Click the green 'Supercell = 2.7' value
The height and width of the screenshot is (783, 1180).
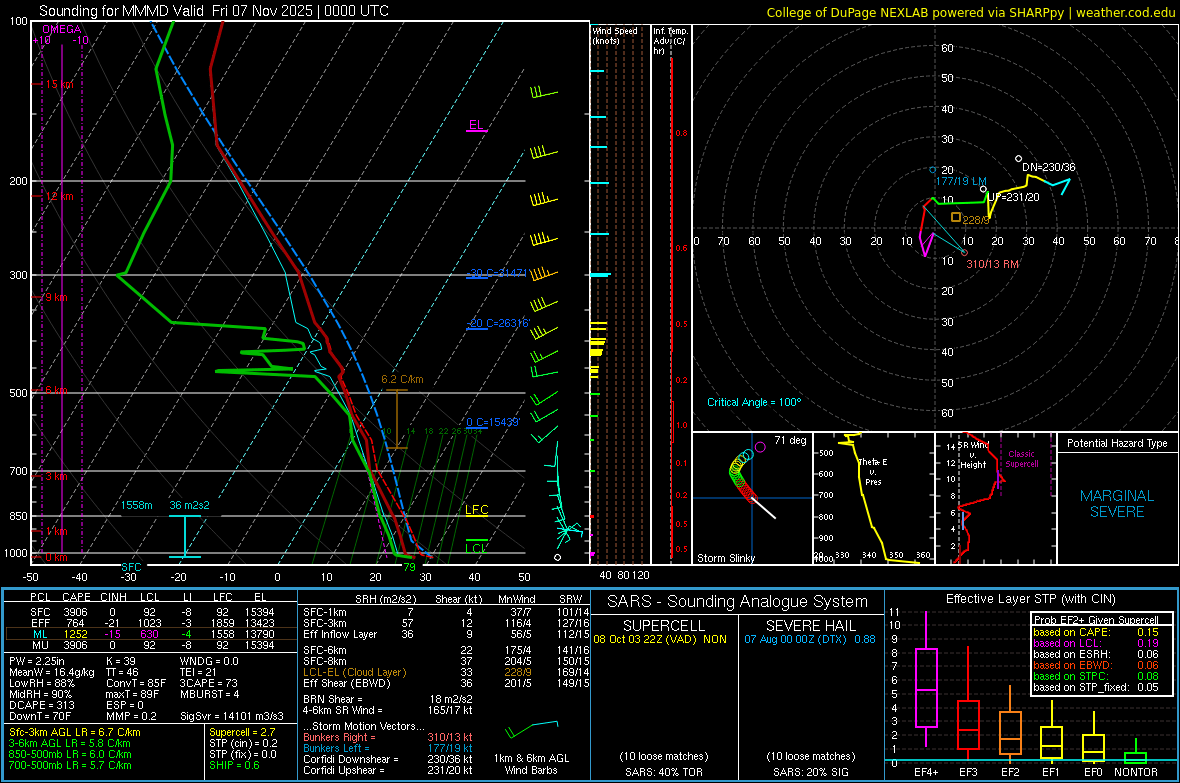tap(242, 732)
